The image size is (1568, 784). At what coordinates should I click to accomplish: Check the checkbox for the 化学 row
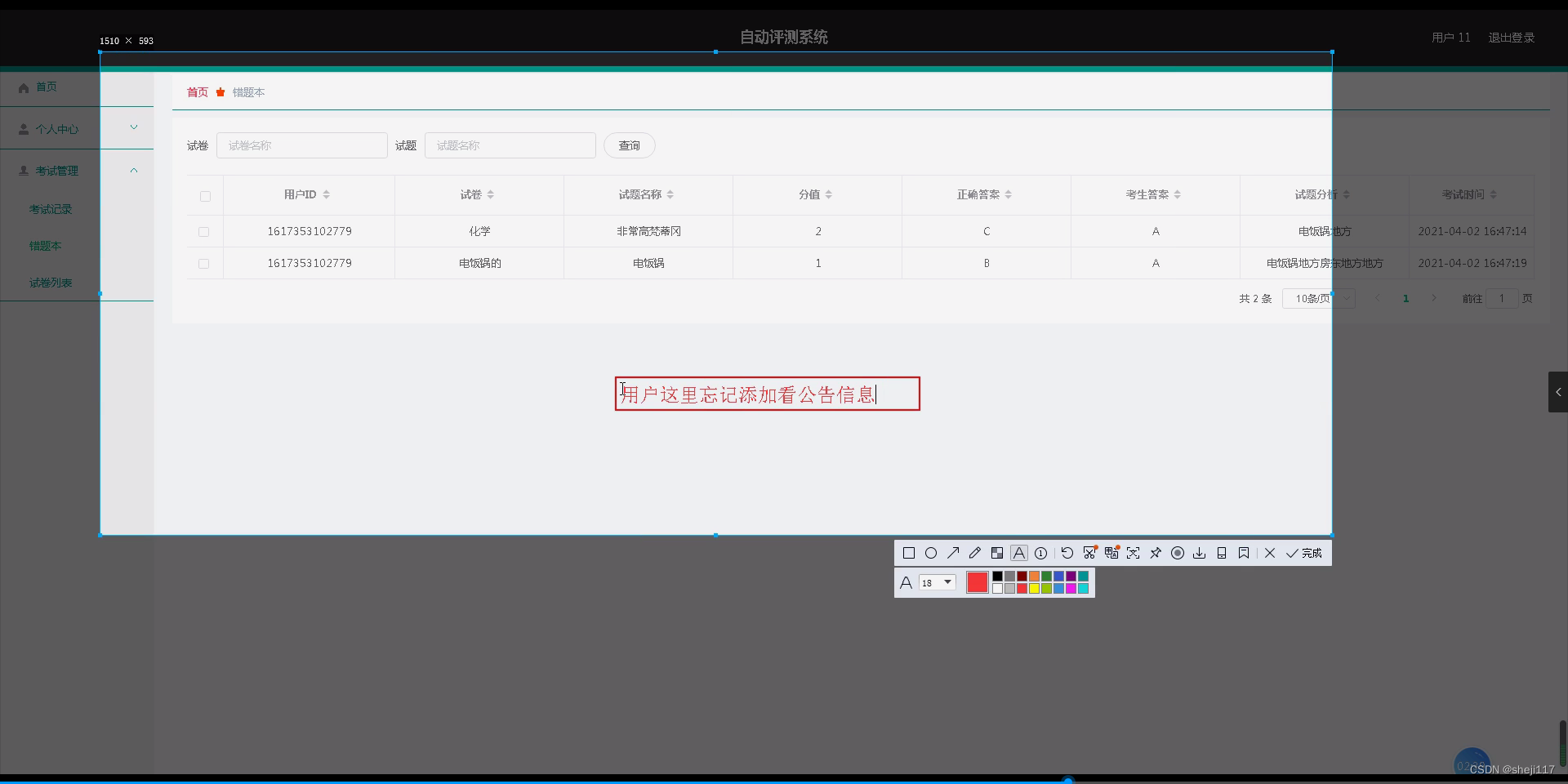pyautogui.click(x=203, y=231)
